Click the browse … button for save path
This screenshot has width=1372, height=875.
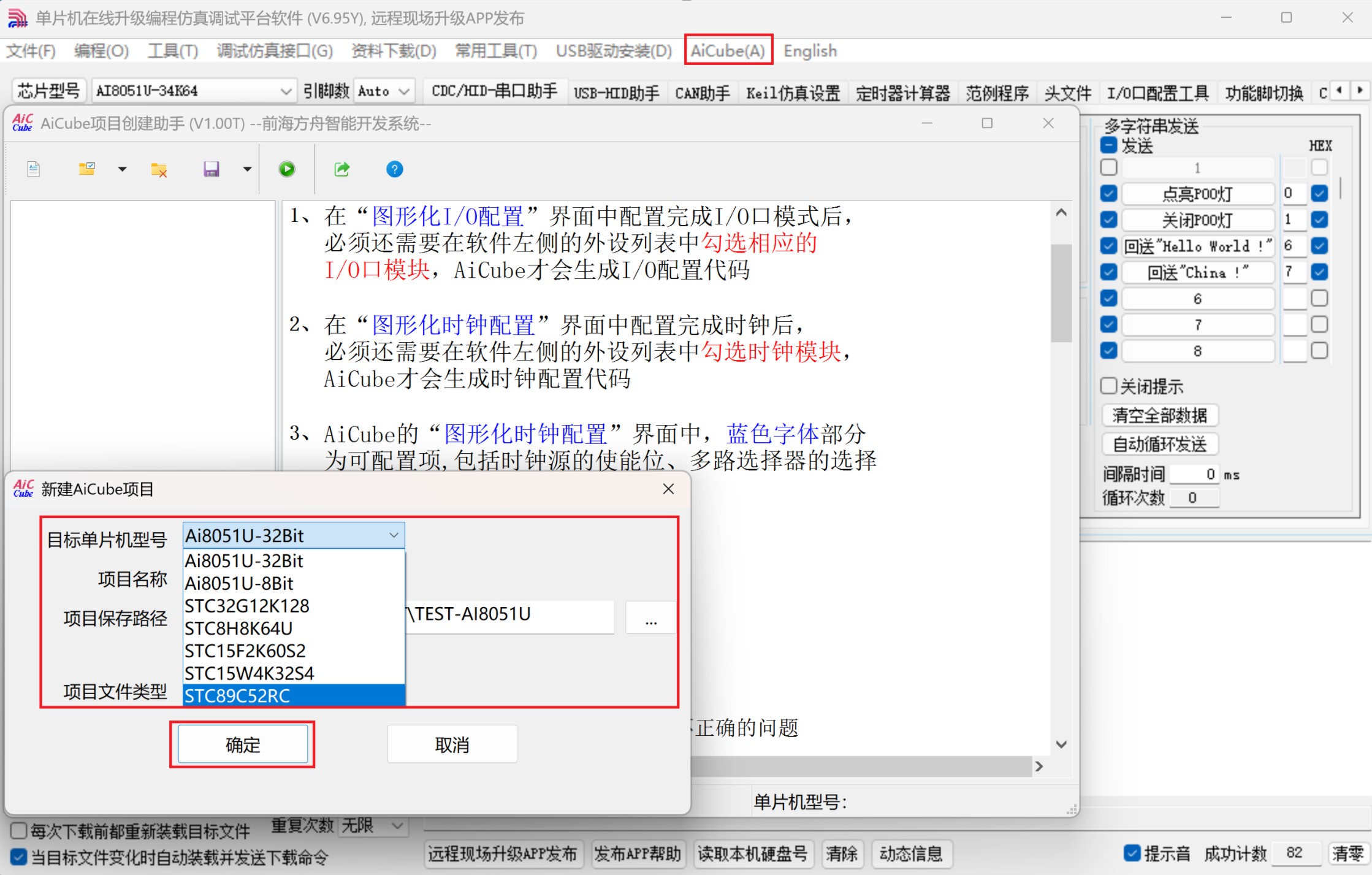coord(651,618)
